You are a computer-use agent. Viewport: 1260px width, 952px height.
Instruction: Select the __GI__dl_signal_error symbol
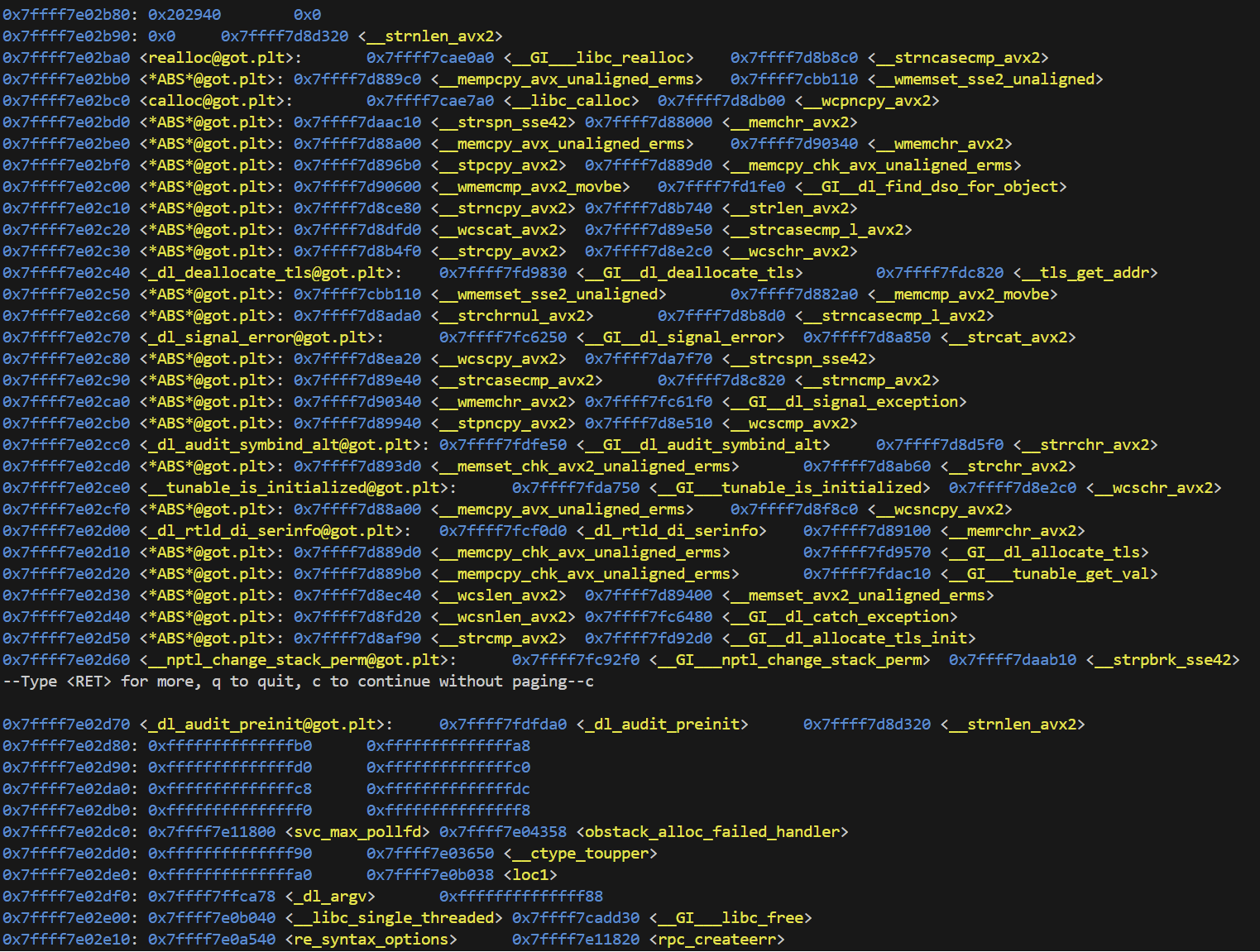click(x=681, y=337)
